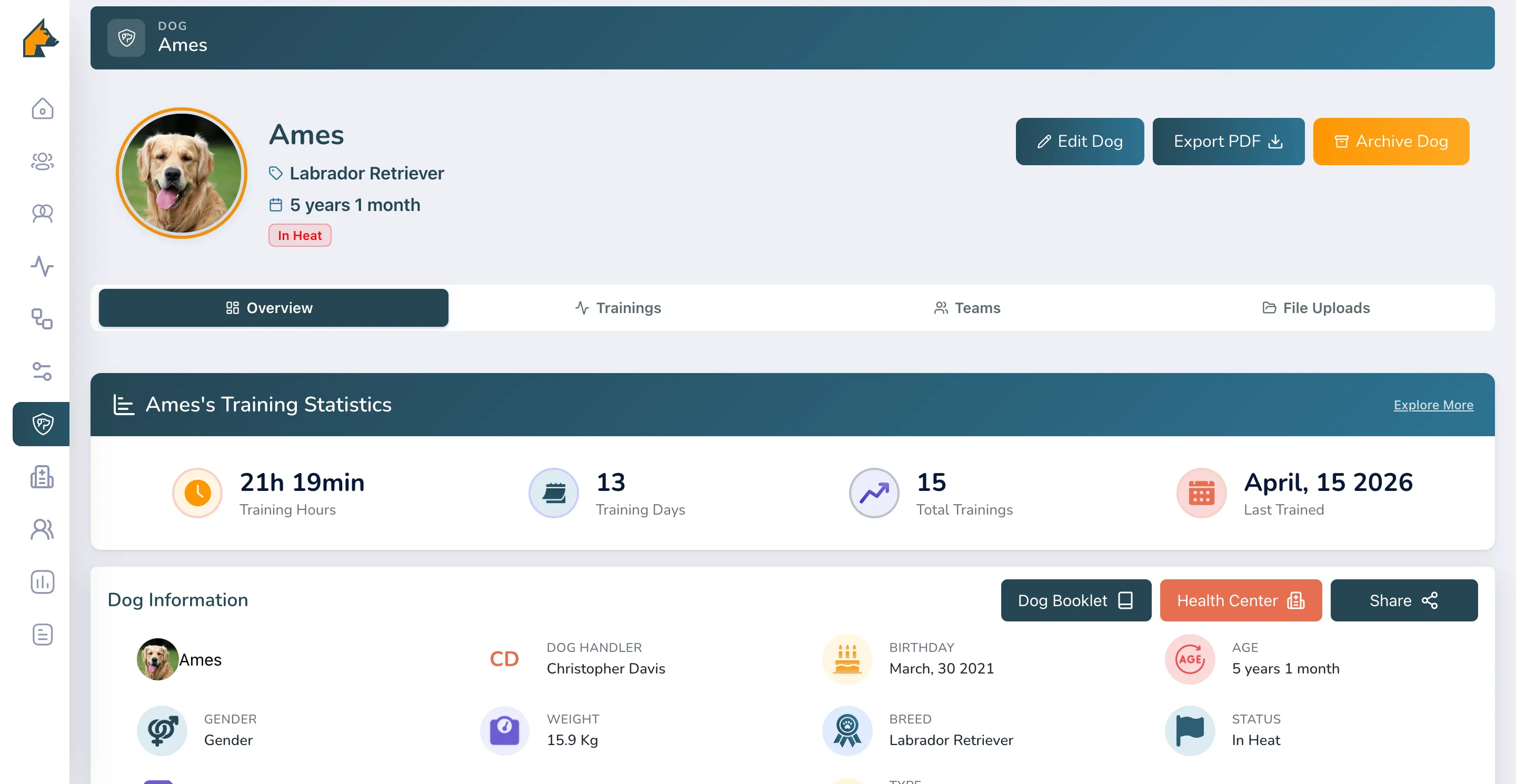1516x784 pixels.
Task: Click the small Ames avatar in Dog Information
Action: [x=158, y=659]
